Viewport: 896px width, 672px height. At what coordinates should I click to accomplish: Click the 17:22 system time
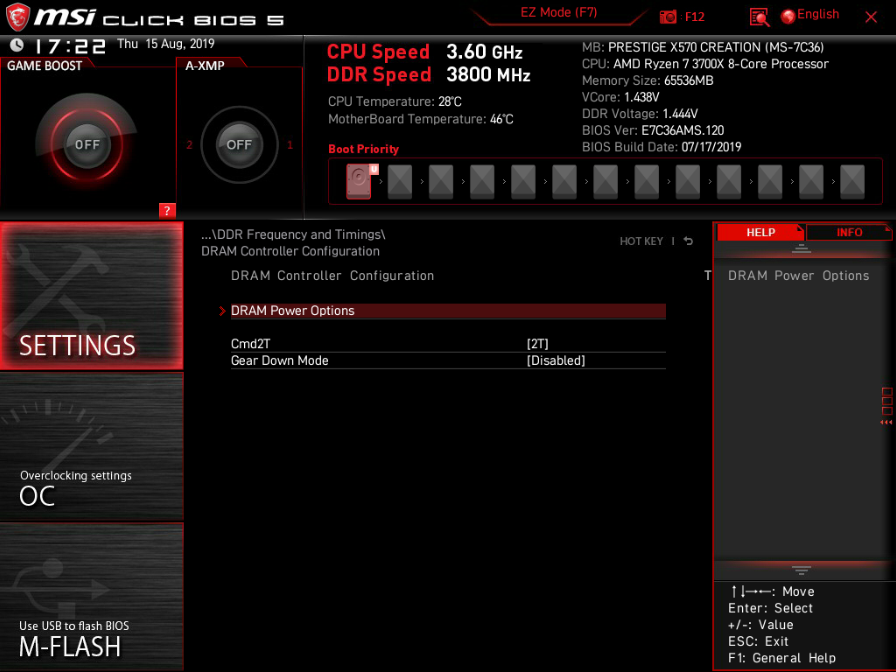pos(70,46)
